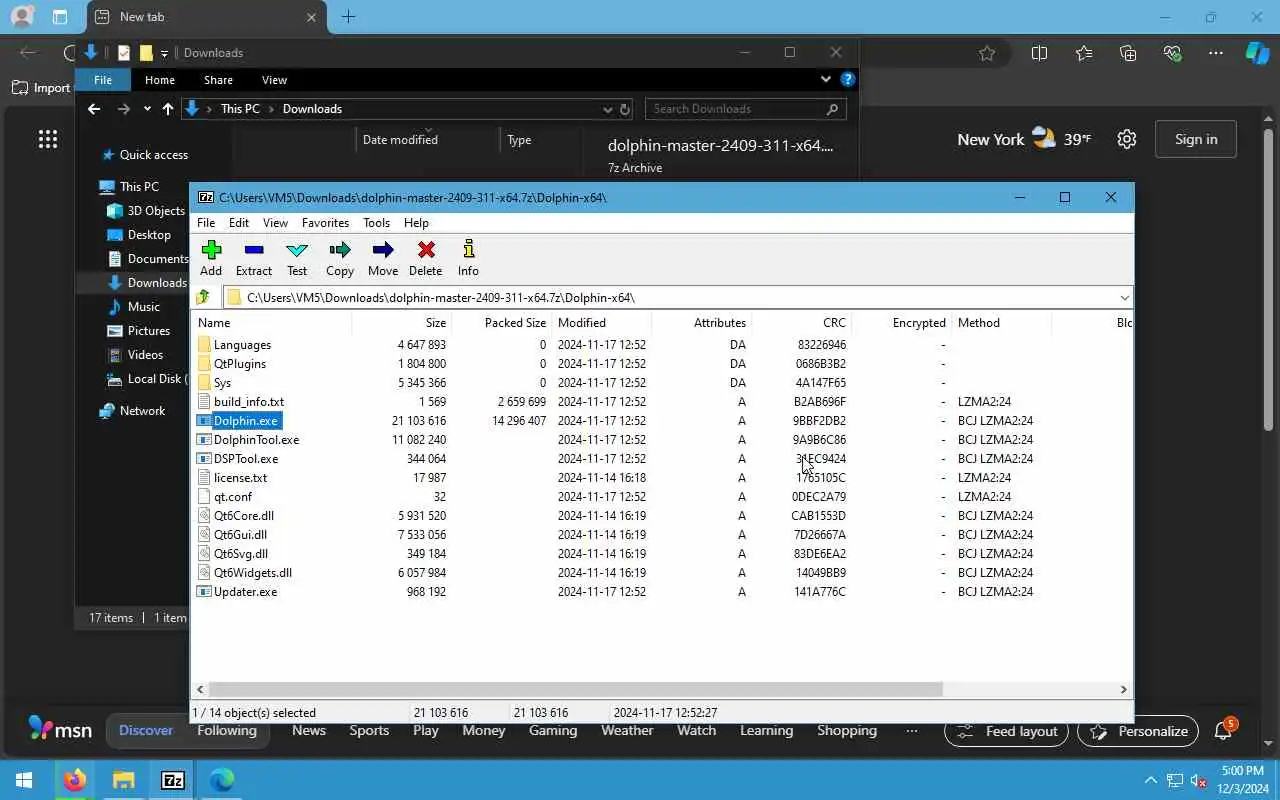Image resolution: width=1280 pixels, height=800 pixels.
Task: Expand the 7-Zip address path dropdown
Action: 1124,298
